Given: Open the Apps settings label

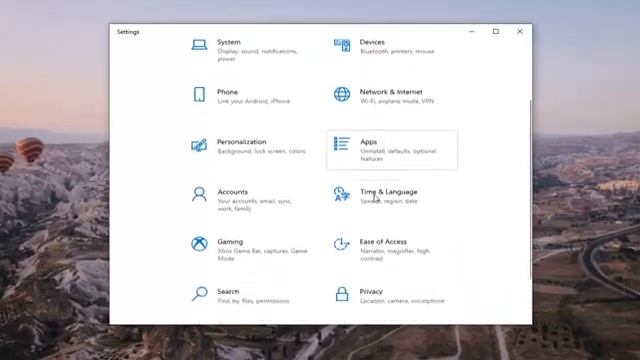Looking at the screenshot, I should 369,142.
